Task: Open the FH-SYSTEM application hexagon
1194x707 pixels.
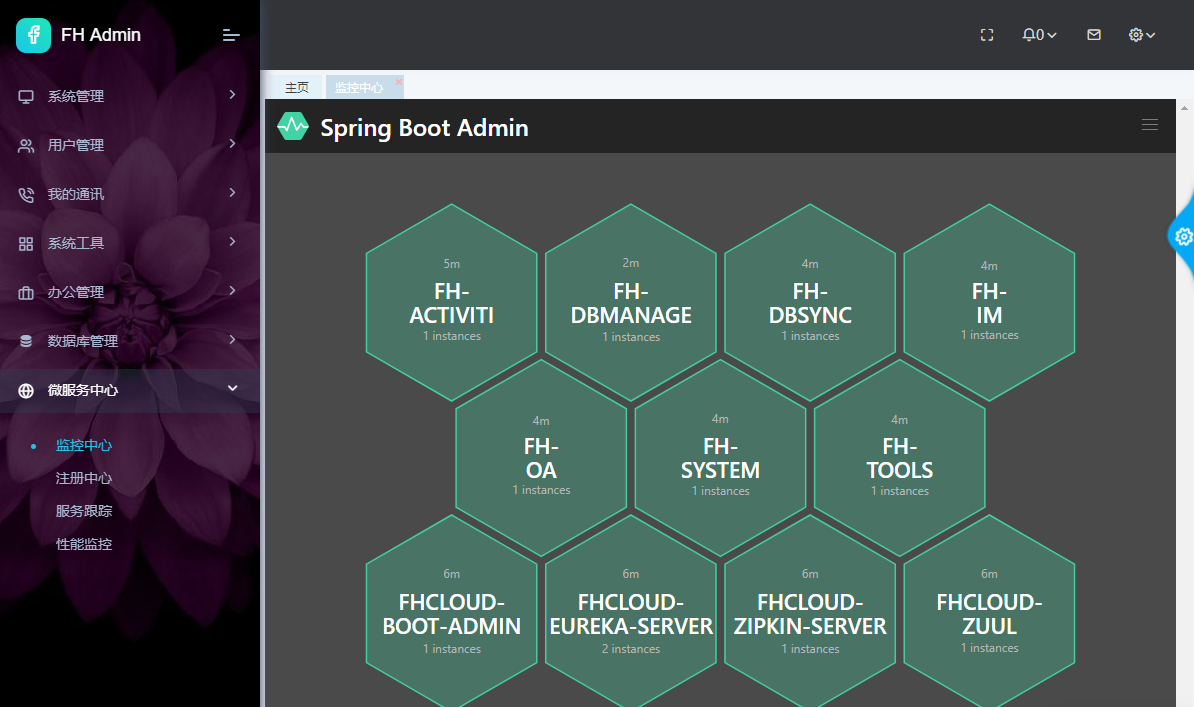Action: click(720, 458)
